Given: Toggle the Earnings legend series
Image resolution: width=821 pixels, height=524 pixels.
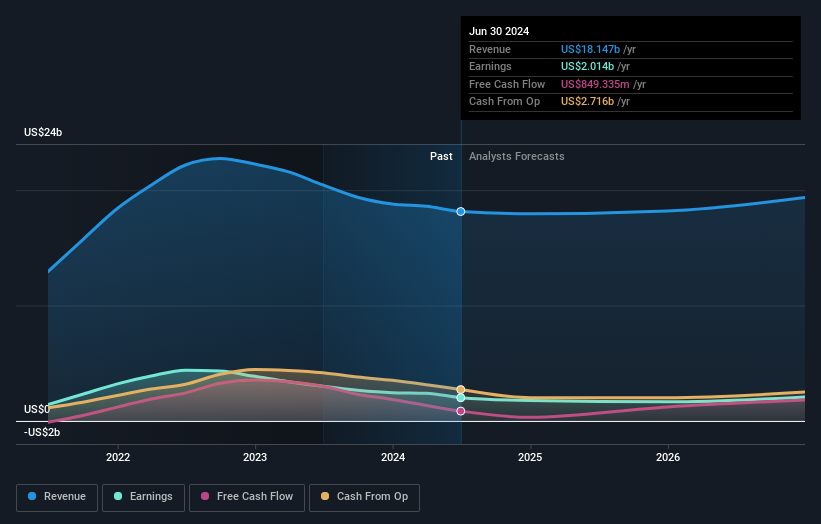Looking at the screenshot, I should click(x=143, y=497).
